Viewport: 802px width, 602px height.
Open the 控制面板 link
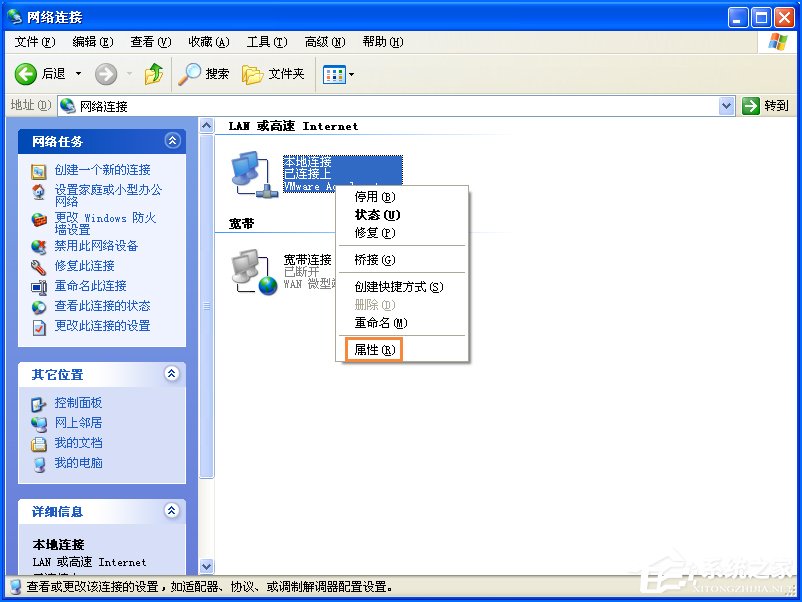point(78,403)
